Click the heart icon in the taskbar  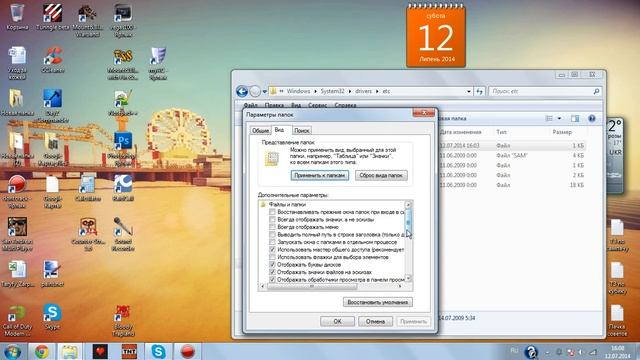(100, 351)
